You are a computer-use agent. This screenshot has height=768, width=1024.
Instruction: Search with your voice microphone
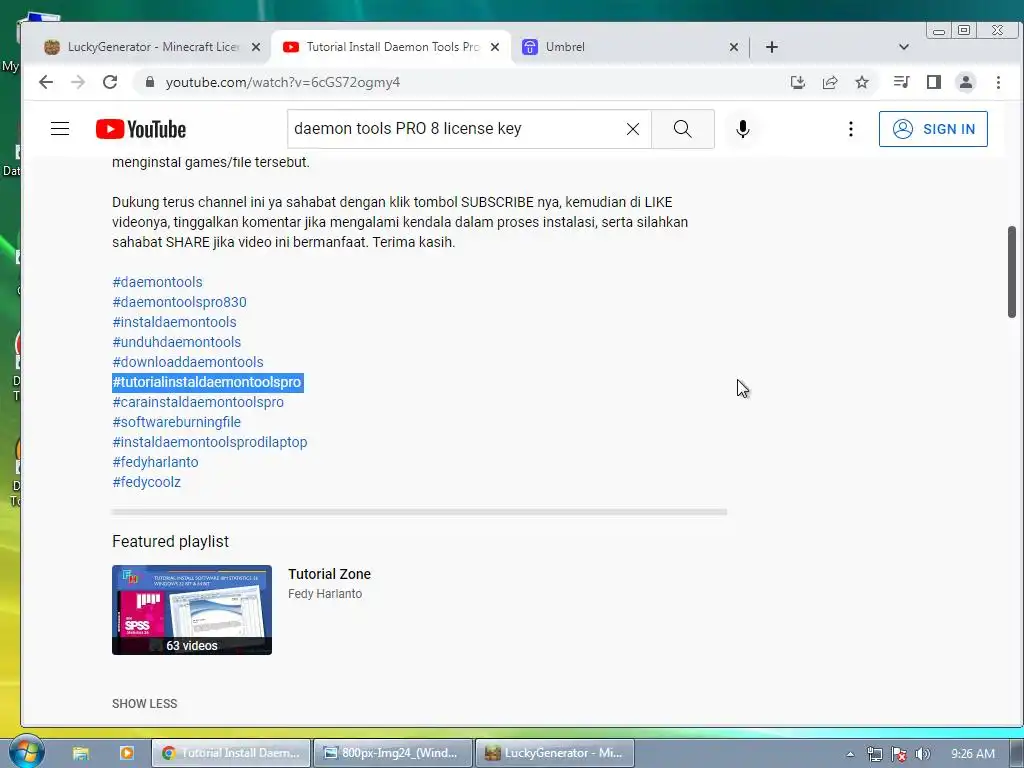coord(743,129)
